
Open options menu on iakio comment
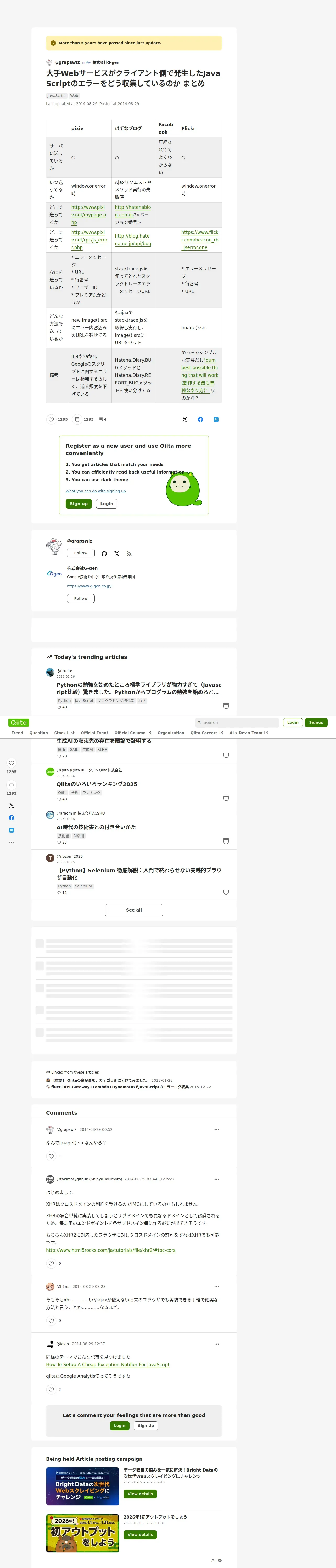pyautogui.click(x=216, y=1344)
